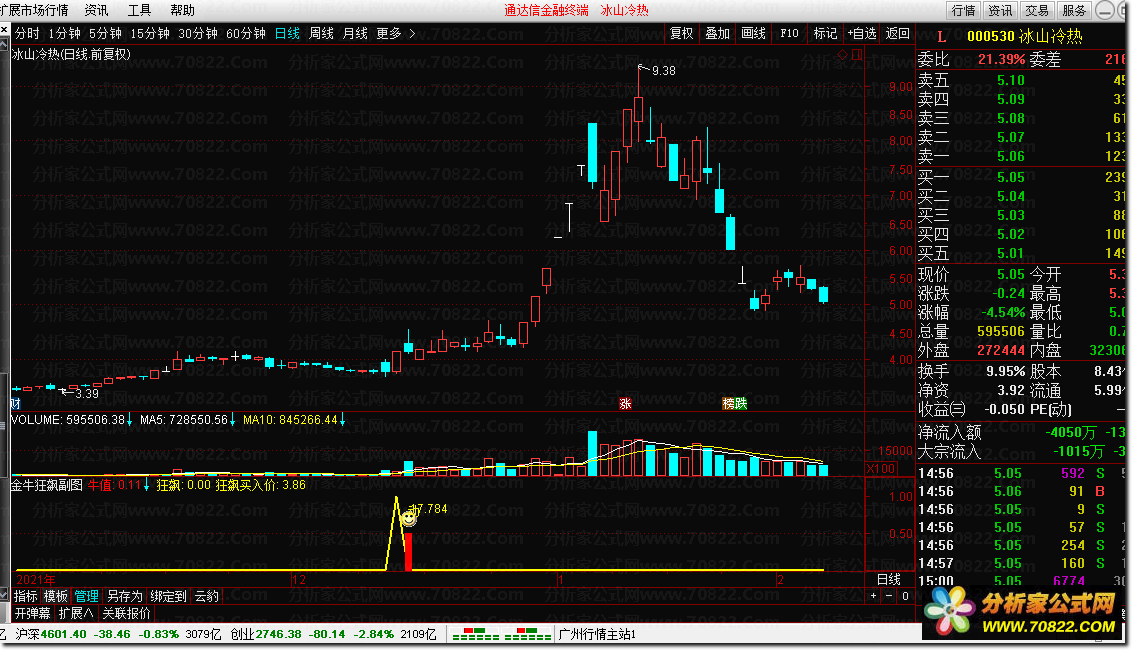
Task: Click the 复权 toolbar button
Action: 681,33
